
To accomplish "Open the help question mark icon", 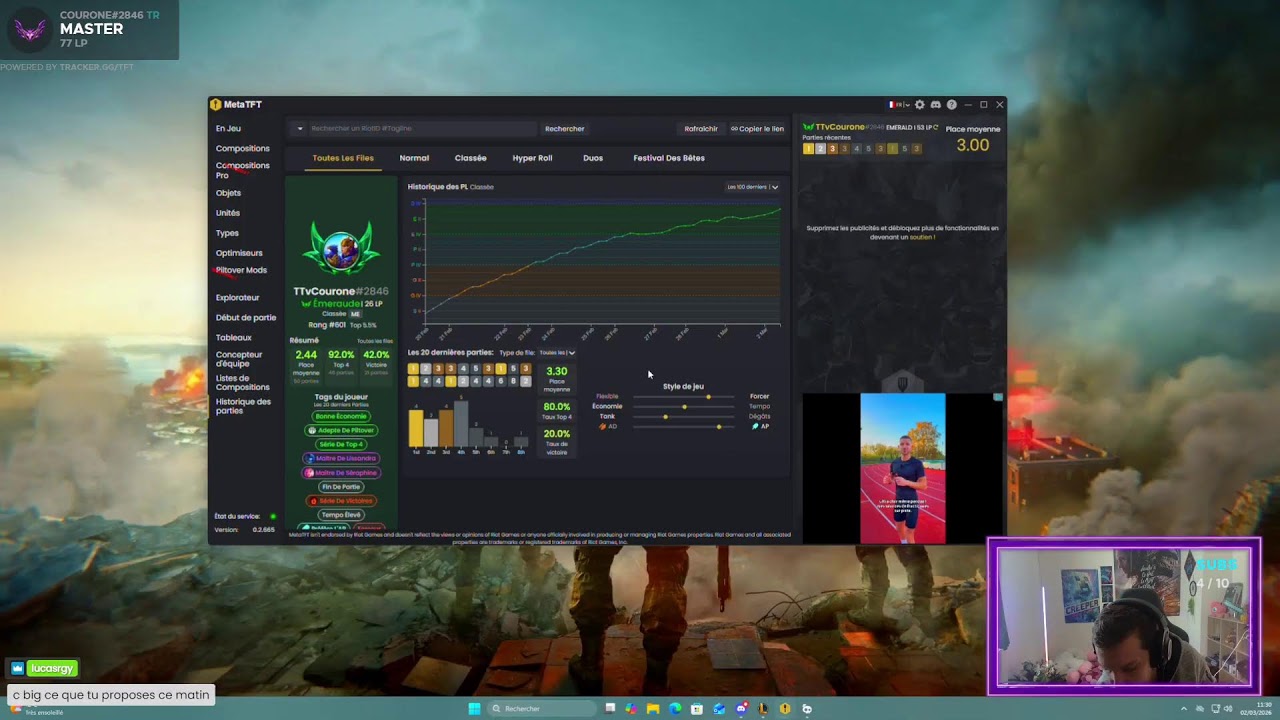I will [952, 105].
